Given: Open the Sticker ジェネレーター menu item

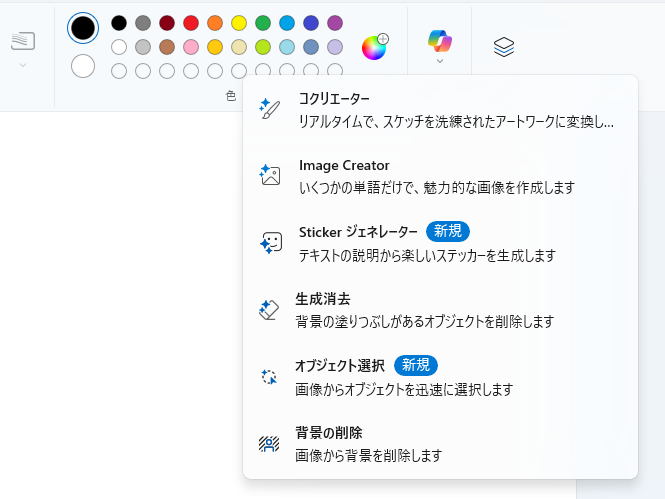Looking at the screenshot, I should coord(440,243).
